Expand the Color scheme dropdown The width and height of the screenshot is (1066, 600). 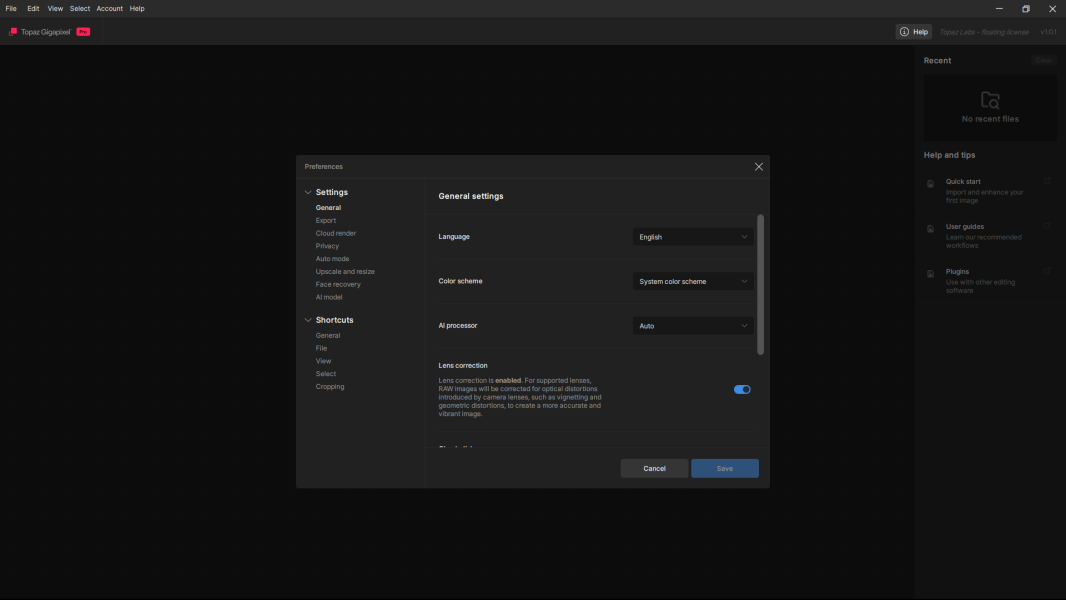coord(693,282)
